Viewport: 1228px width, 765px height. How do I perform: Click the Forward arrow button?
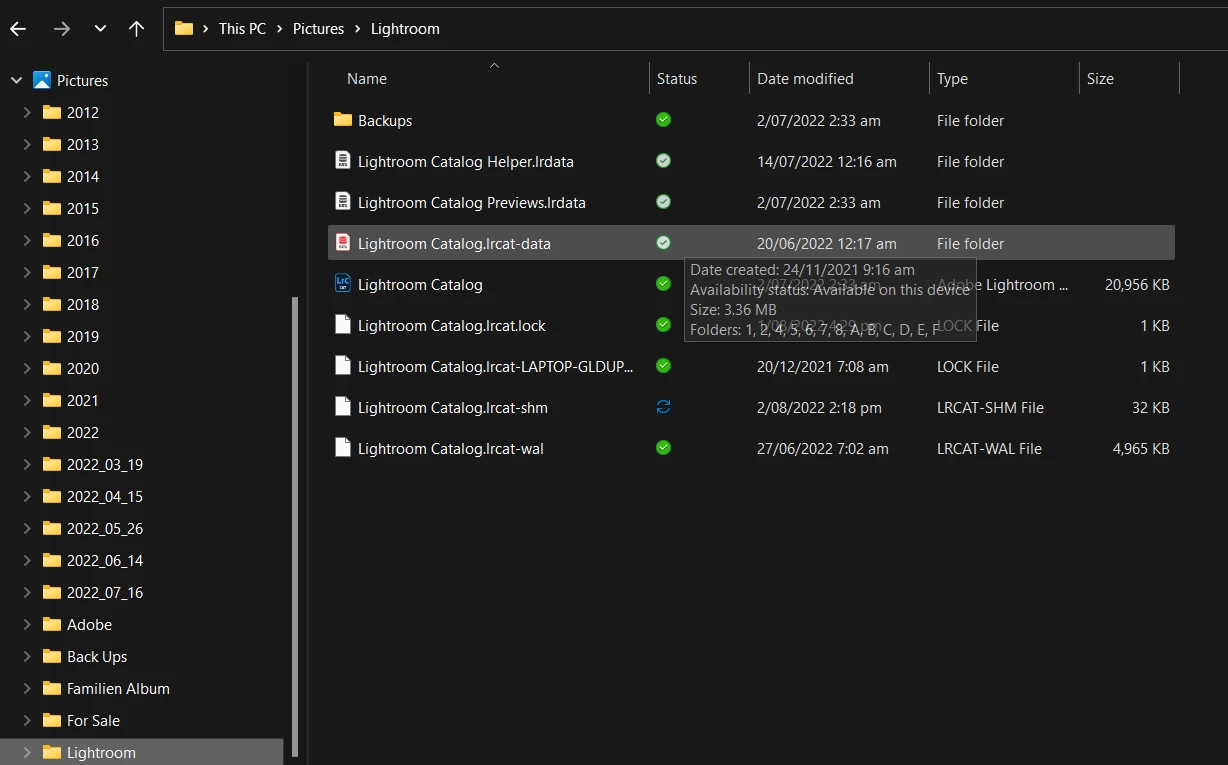click(62, 29)
